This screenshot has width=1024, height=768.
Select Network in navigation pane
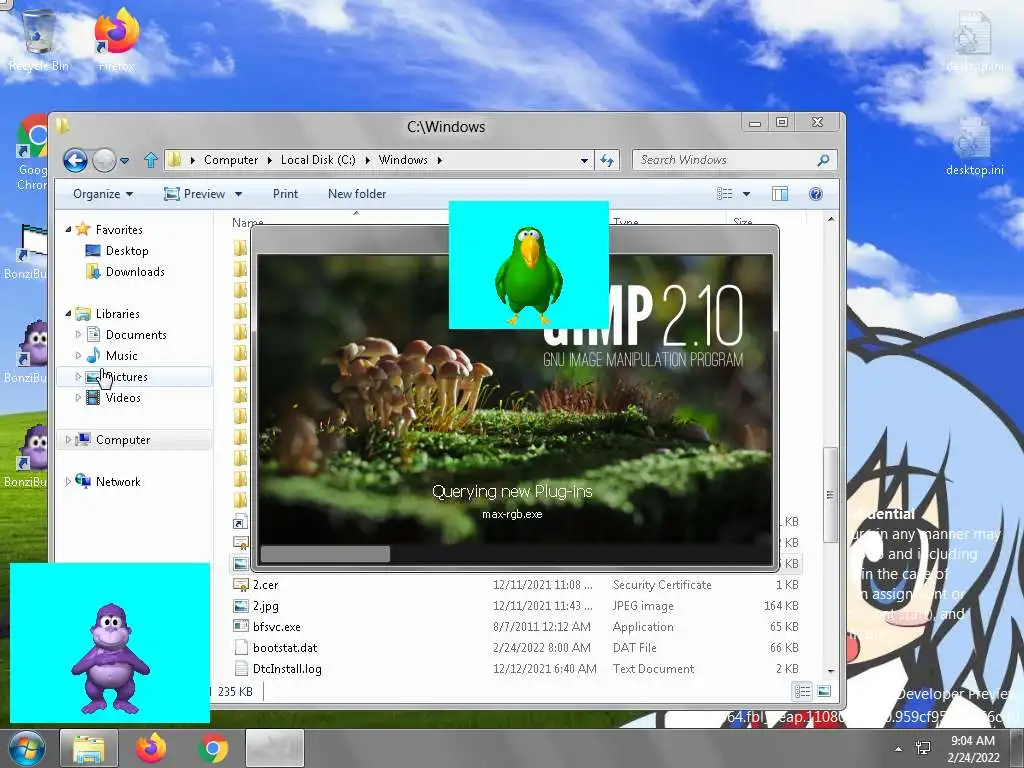click(118, 481)
